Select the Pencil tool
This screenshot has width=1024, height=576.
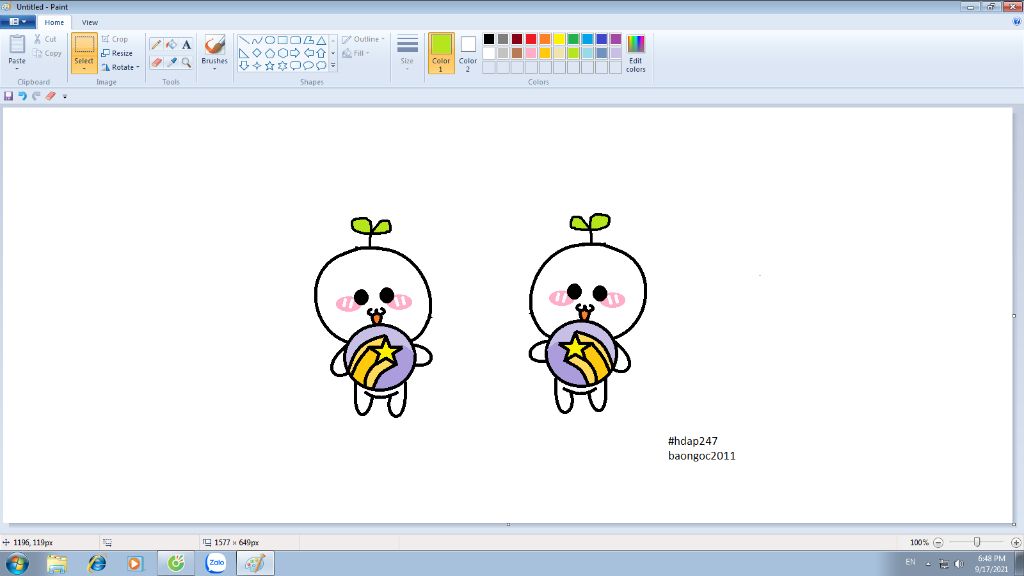click(156, 45)
